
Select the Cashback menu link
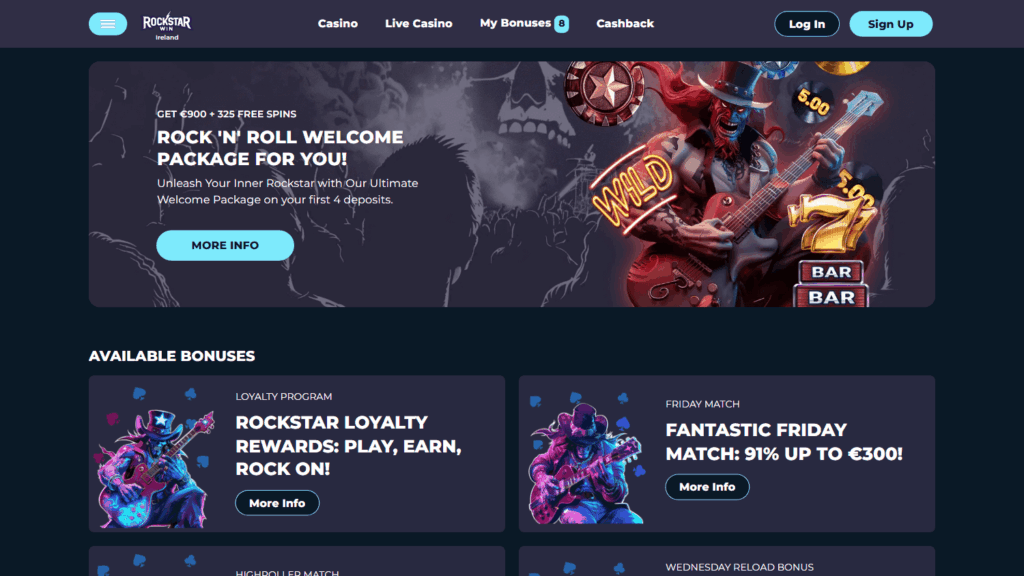(x=625, y=24)
